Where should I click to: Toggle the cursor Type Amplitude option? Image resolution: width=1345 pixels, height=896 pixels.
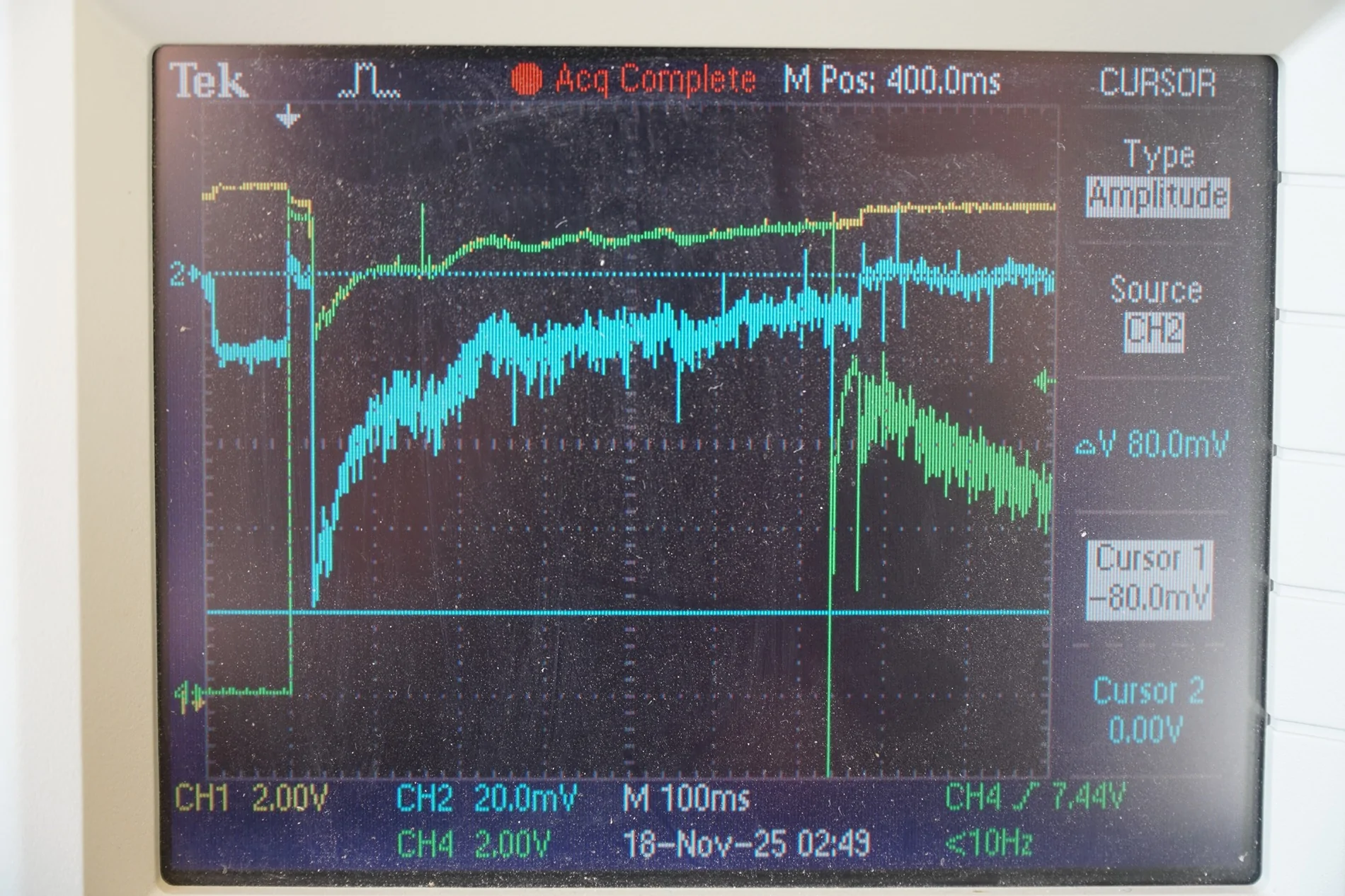1158,196
